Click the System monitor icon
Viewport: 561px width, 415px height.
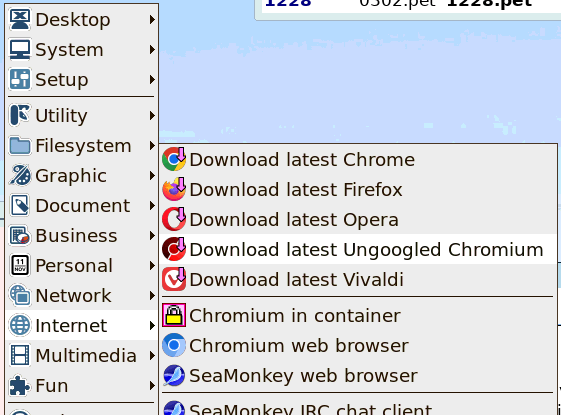click(x=20, y=49)
